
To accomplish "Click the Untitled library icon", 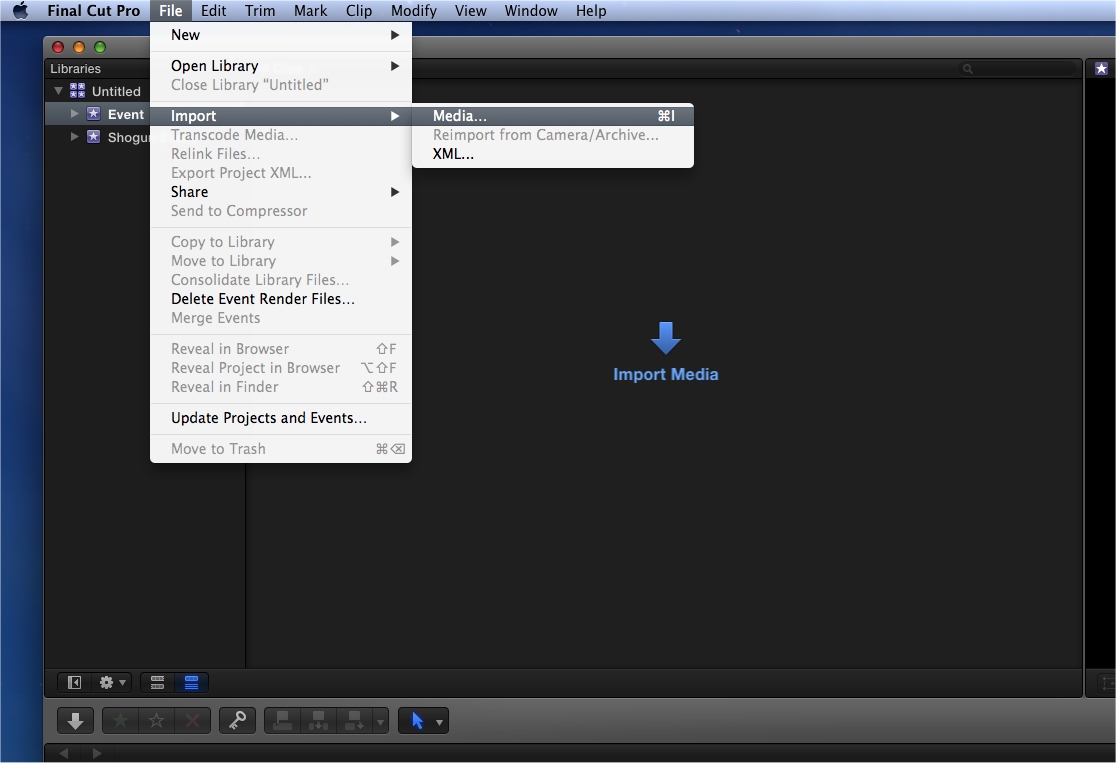I will tap(78, 91).
